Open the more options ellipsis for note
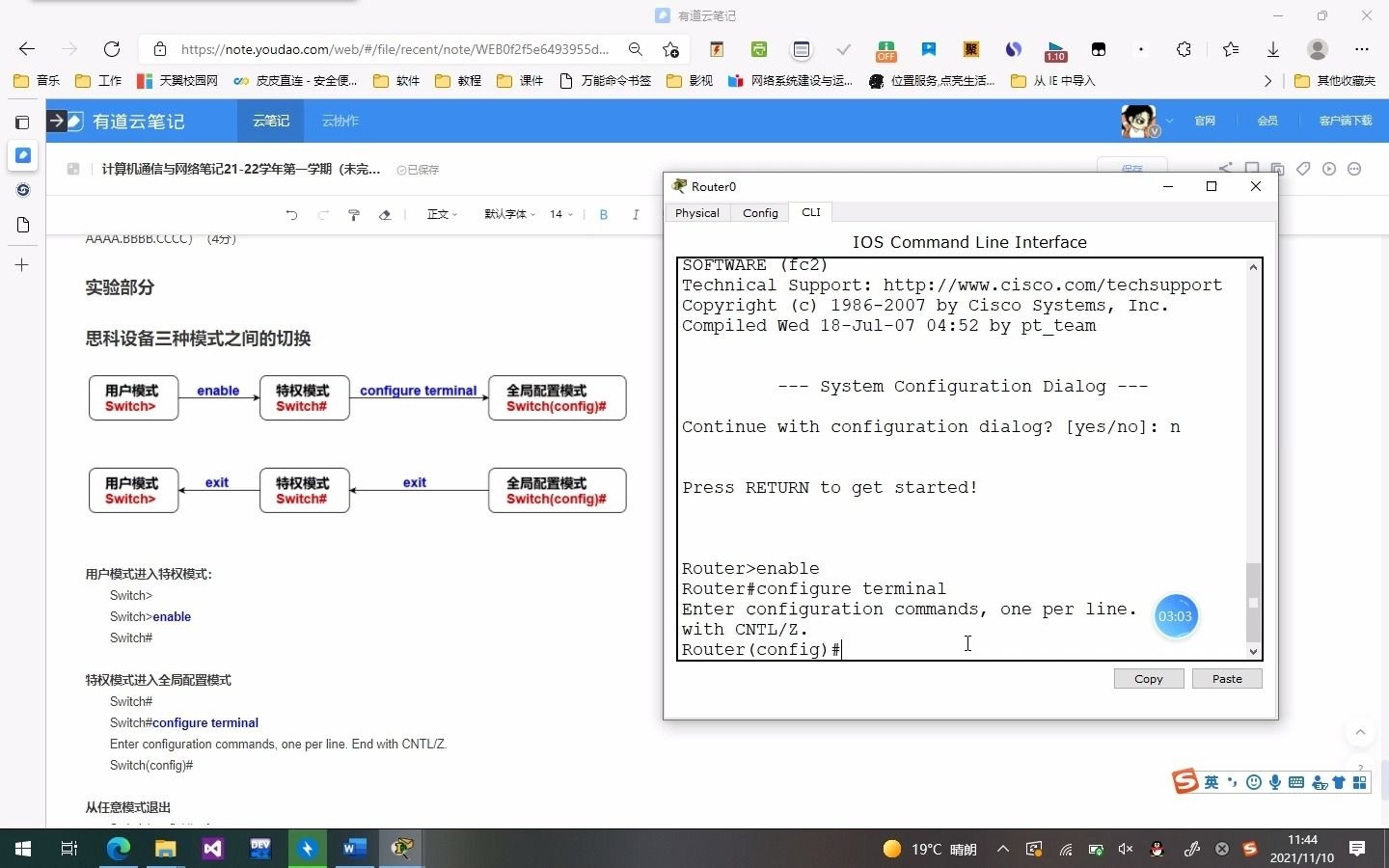The width and height of the screenshot is (1389, 868). click(x=1354, y=169)
